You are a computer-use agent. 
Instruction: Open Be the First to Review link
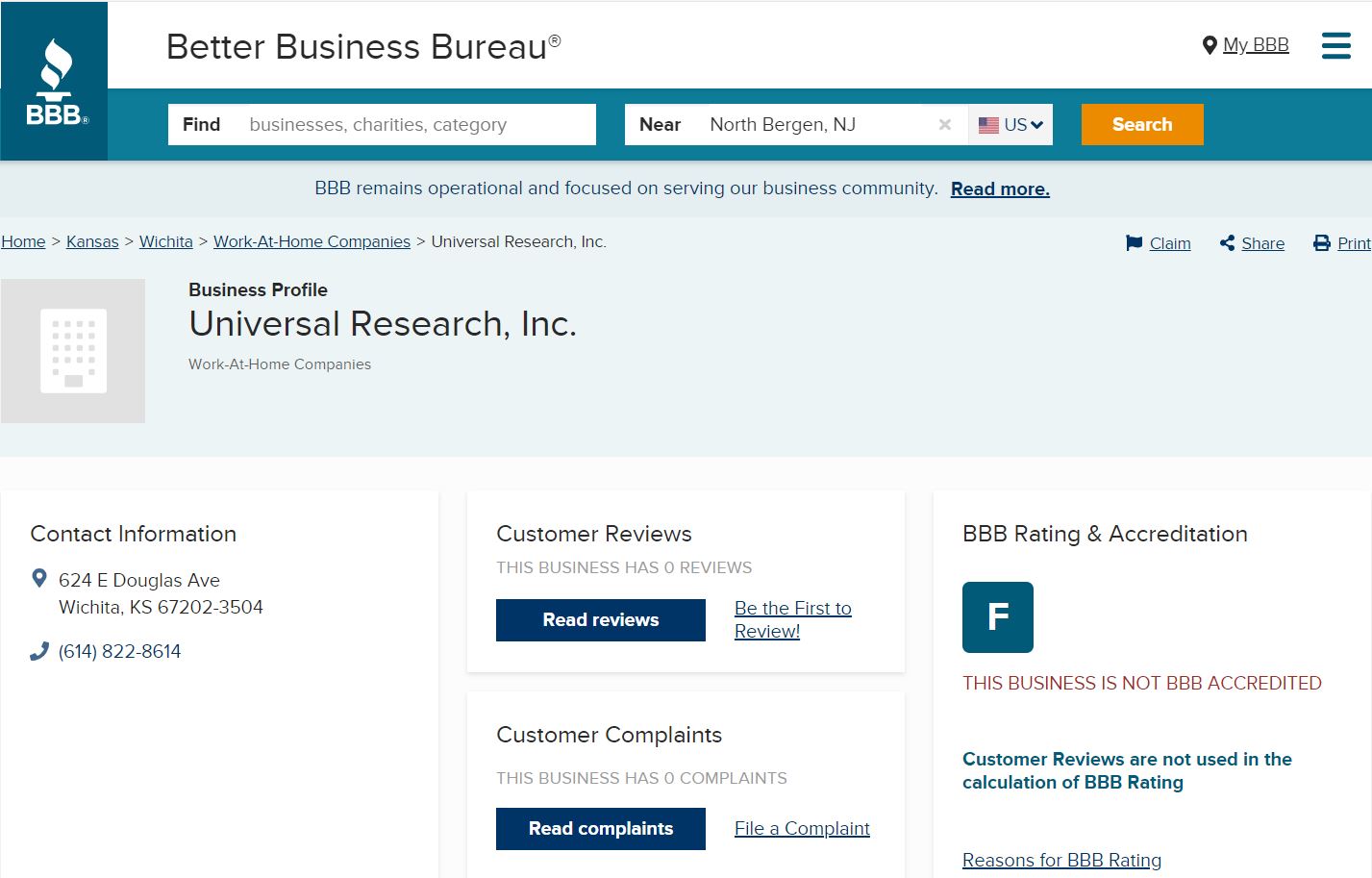[x=793, y=620]
